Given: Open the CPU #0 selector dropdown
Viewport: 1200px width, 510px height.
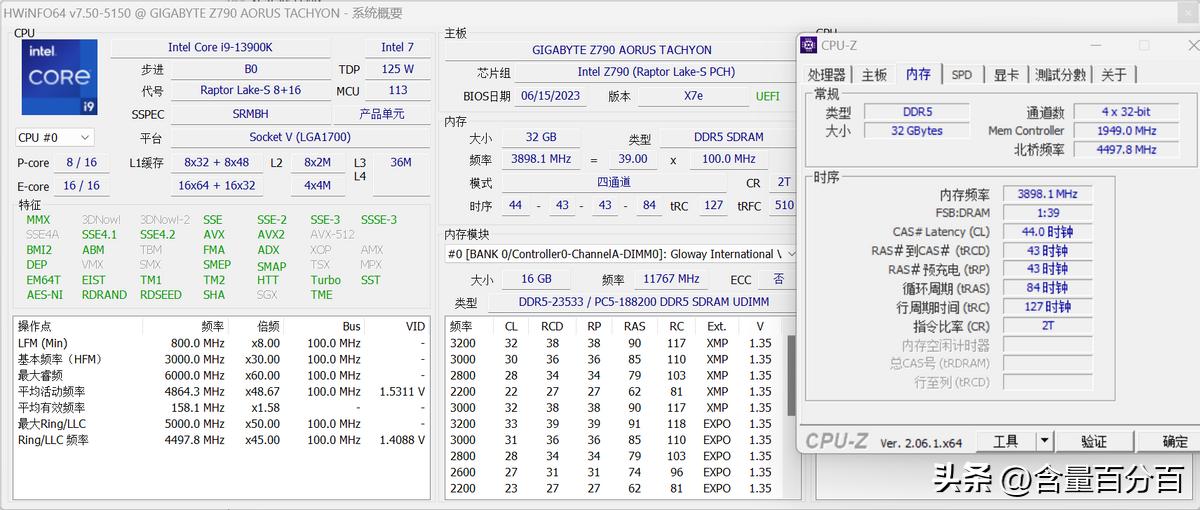Looking at the screenshot, I should click(54, 137).
